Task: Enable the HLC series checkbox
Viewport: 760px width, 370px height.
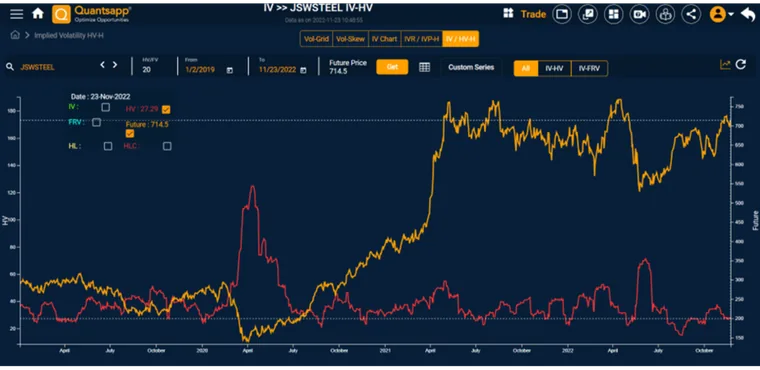Action: [x=167, y=146]
